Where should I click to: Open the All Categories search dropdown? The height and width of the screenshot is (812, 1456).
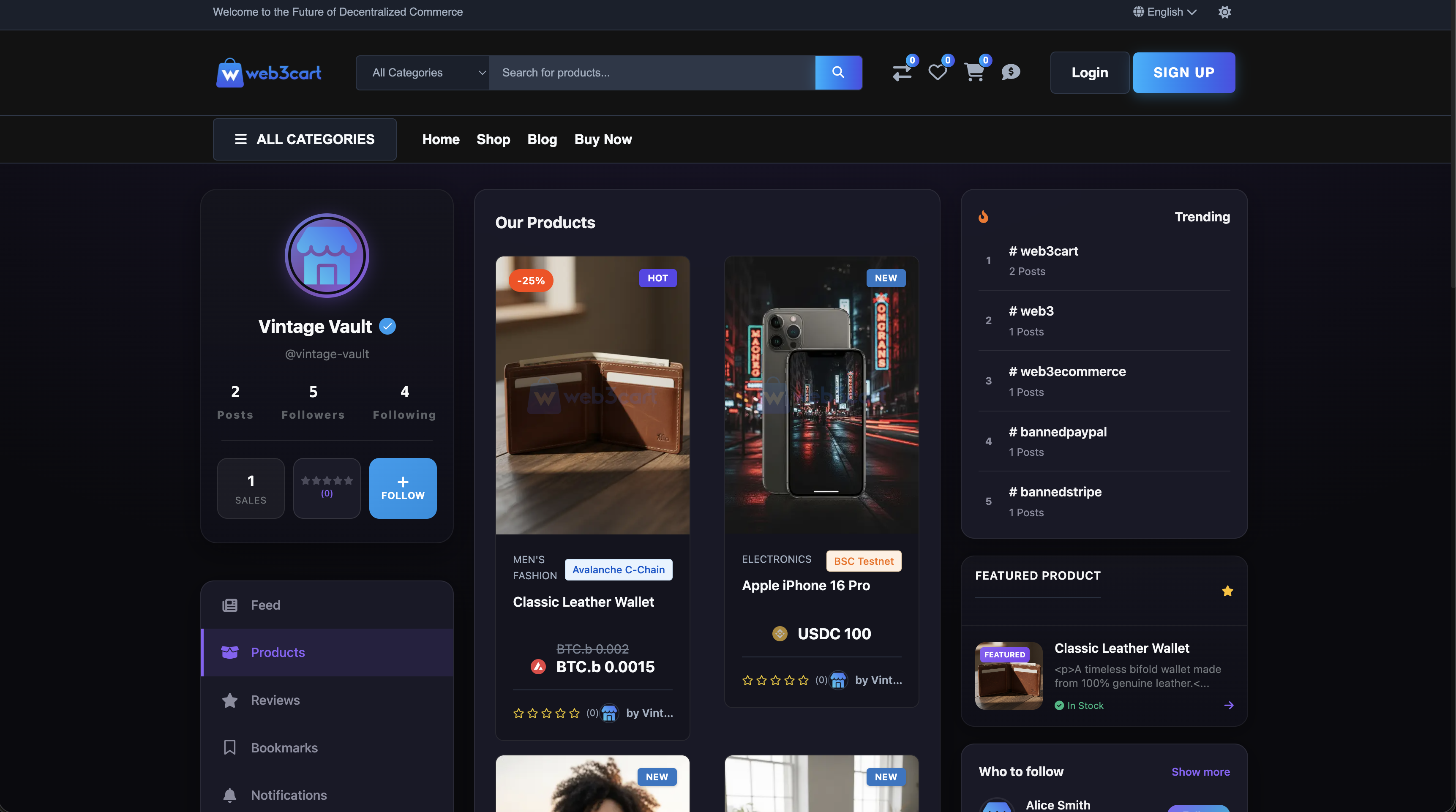pyautogui.click(x=422, y=72)
